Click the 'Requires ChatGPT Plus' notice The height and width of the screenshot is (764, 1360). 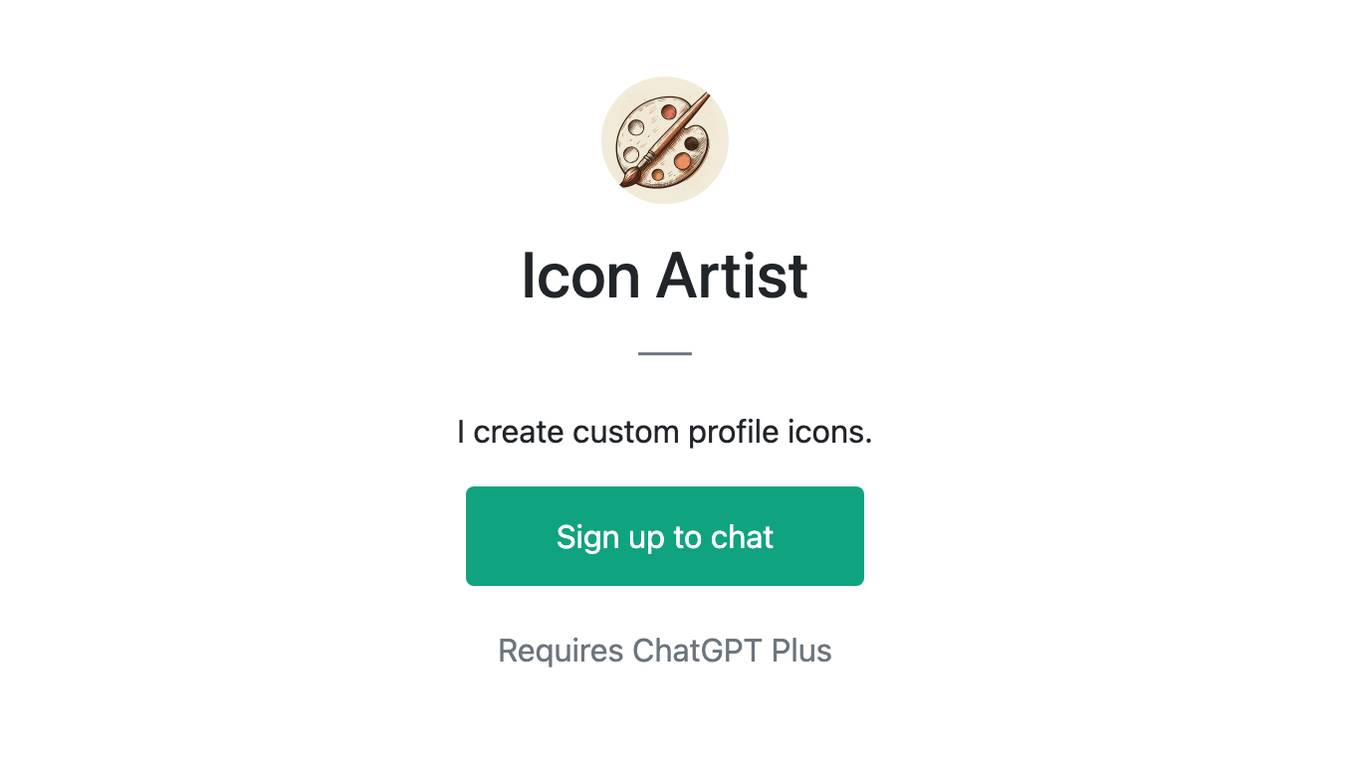tap(665, 650)
